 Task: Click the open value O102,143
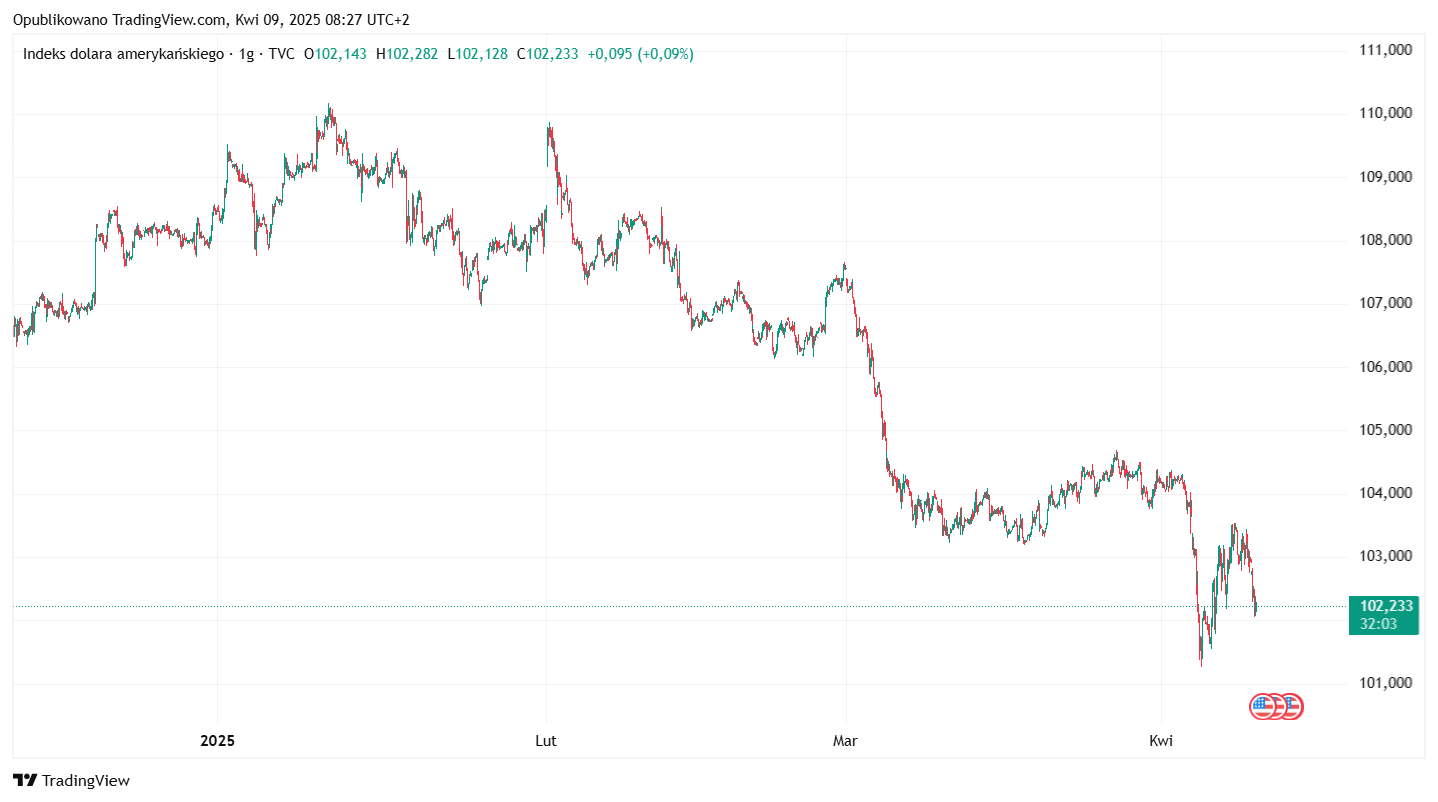pyautogui.click(x=335, y=54)
